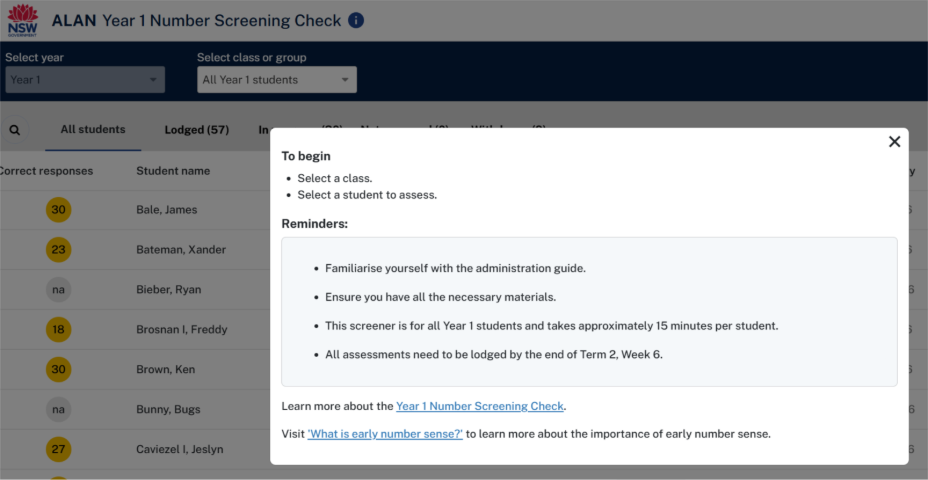
Task: Click the 'Reminders:' heading
Action: pyautogui.click(x=315, y=224)
